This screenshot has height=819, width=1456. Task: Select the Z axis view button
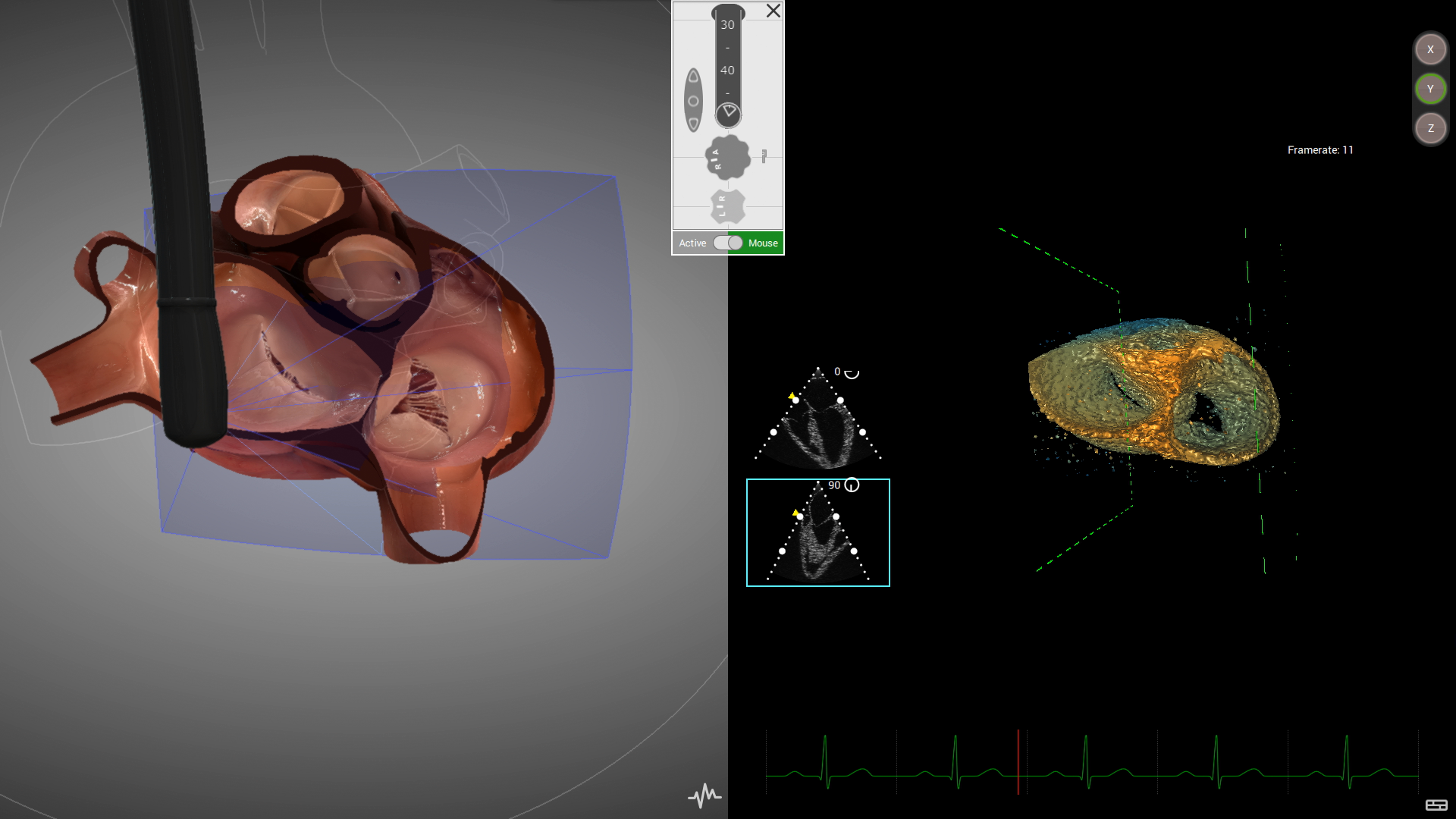point(1430,128)
